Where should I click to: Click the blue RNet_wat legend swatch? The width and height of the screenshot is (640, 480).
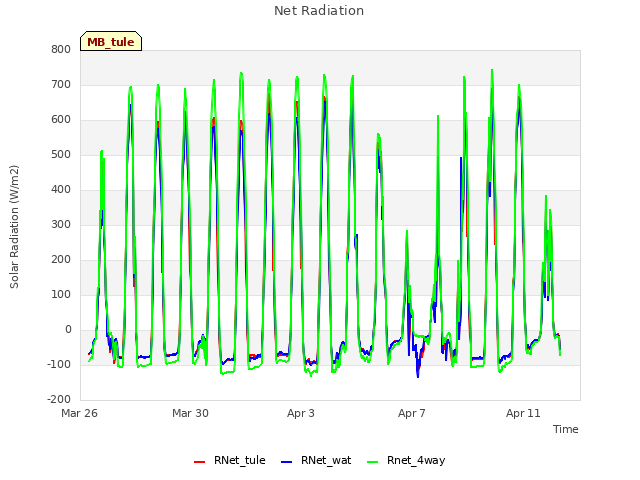click(x=287, y=462)
